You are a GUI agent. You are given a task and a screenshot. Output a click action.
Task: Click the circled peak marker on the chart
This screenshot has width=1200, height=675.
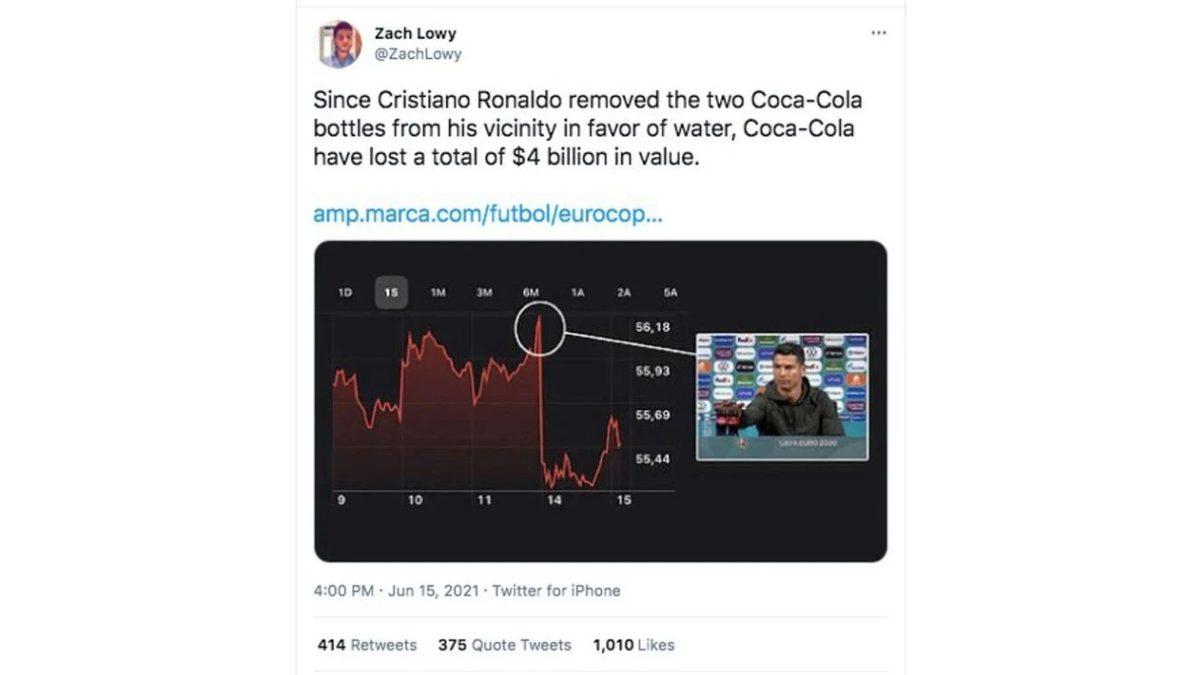pos(539,330)
